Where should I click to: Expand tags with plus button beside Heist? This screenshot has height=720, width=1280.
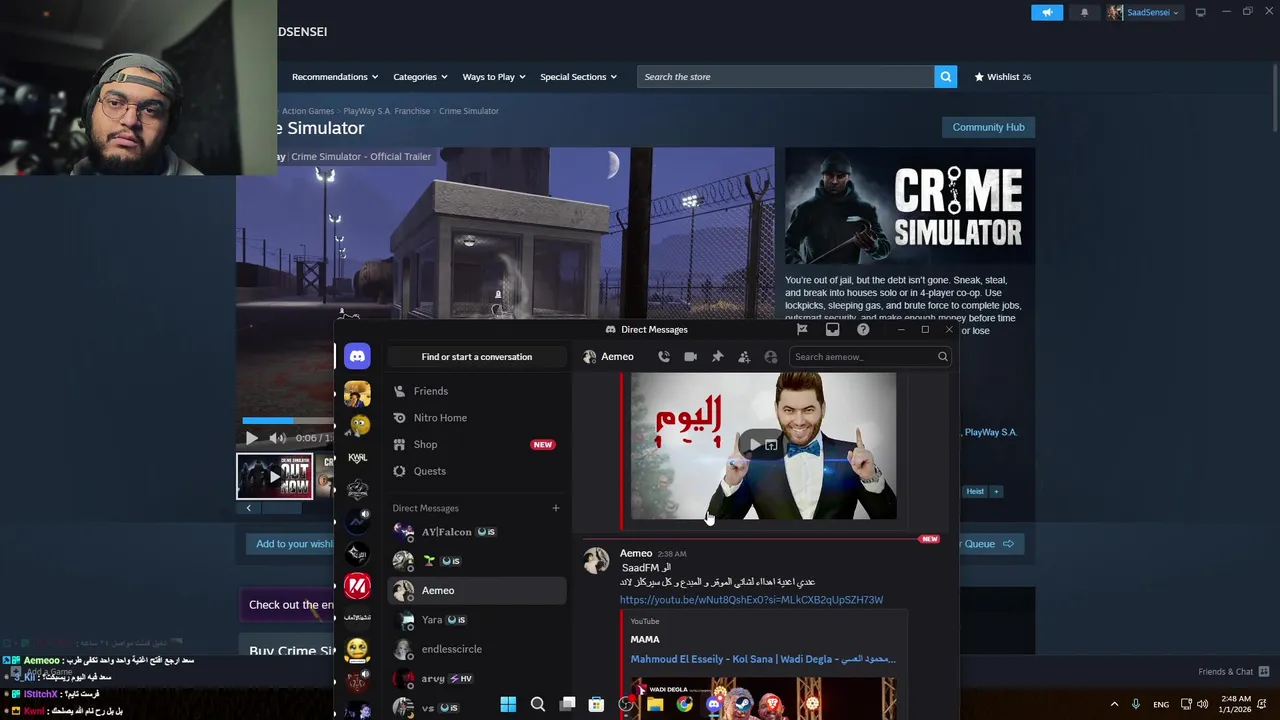pos(995,491)
